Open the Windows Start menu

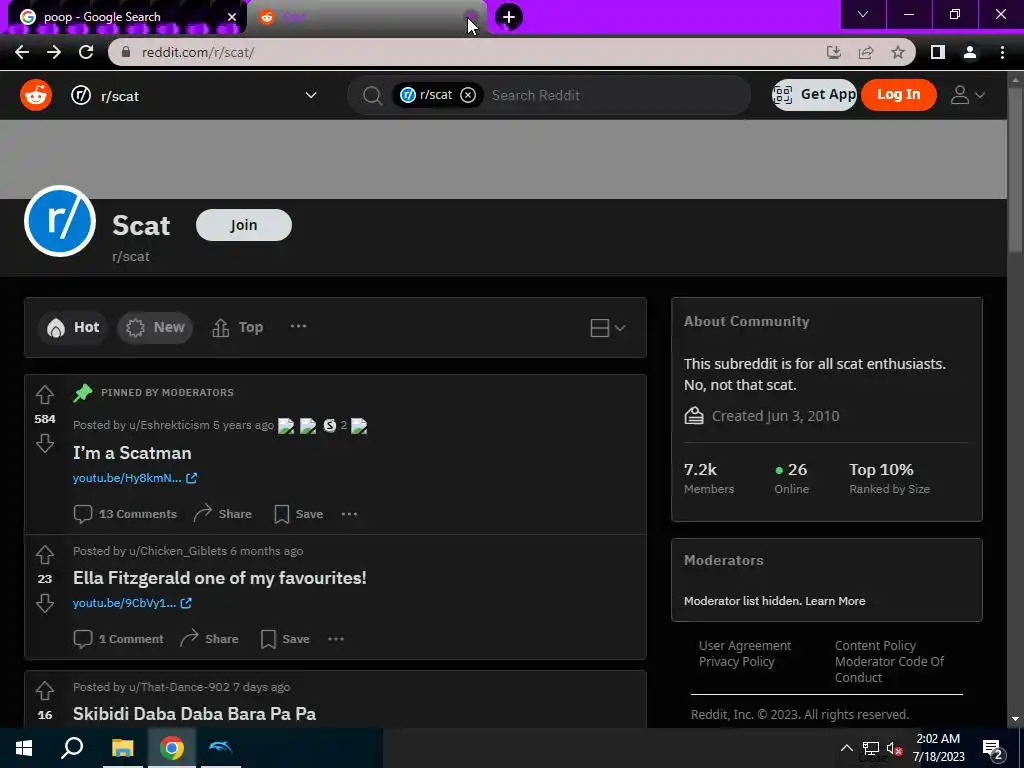pyautogui.click(x=24, y=748)
